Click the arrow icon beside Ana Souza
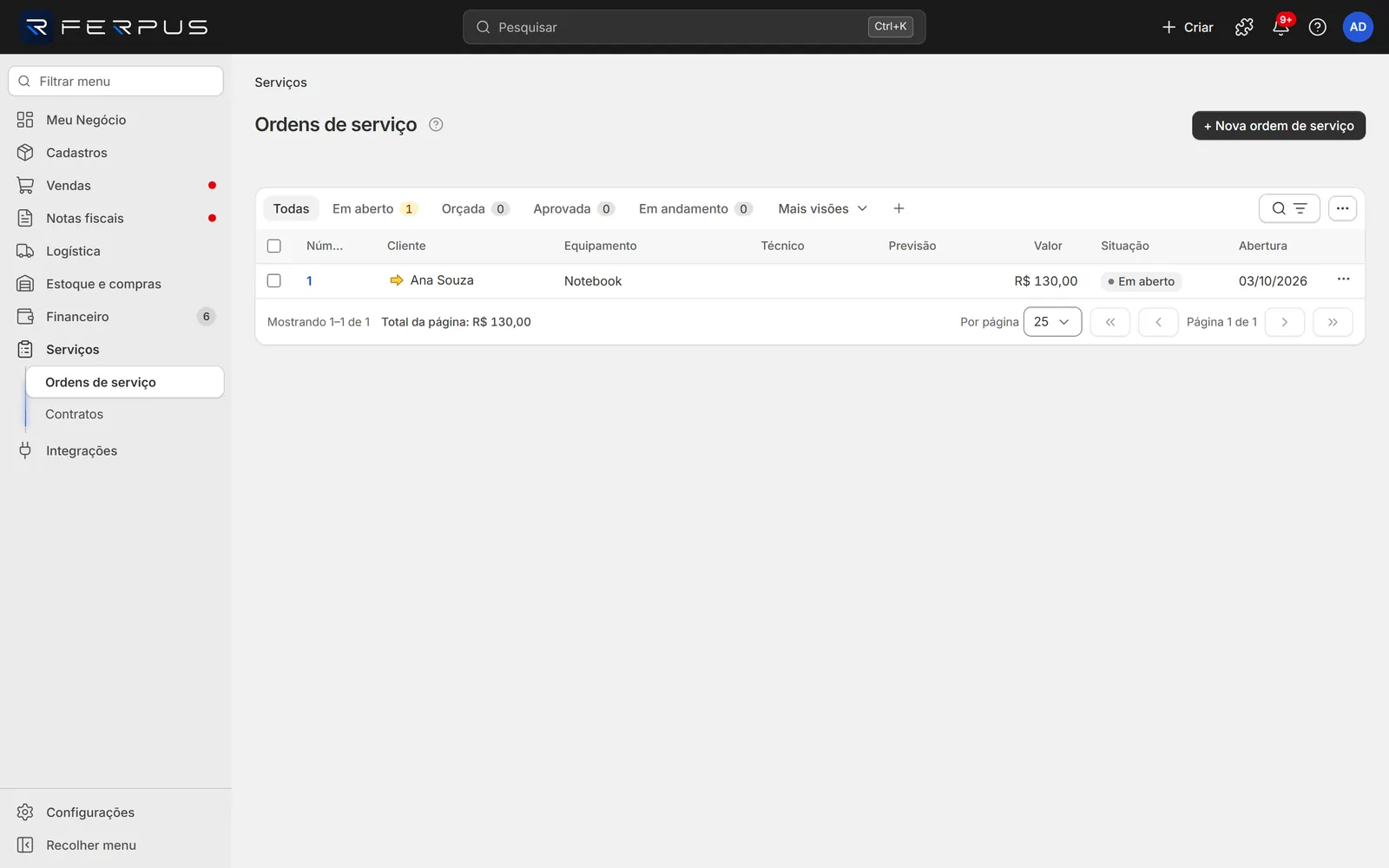The image size is (1389, 868). 397,280
